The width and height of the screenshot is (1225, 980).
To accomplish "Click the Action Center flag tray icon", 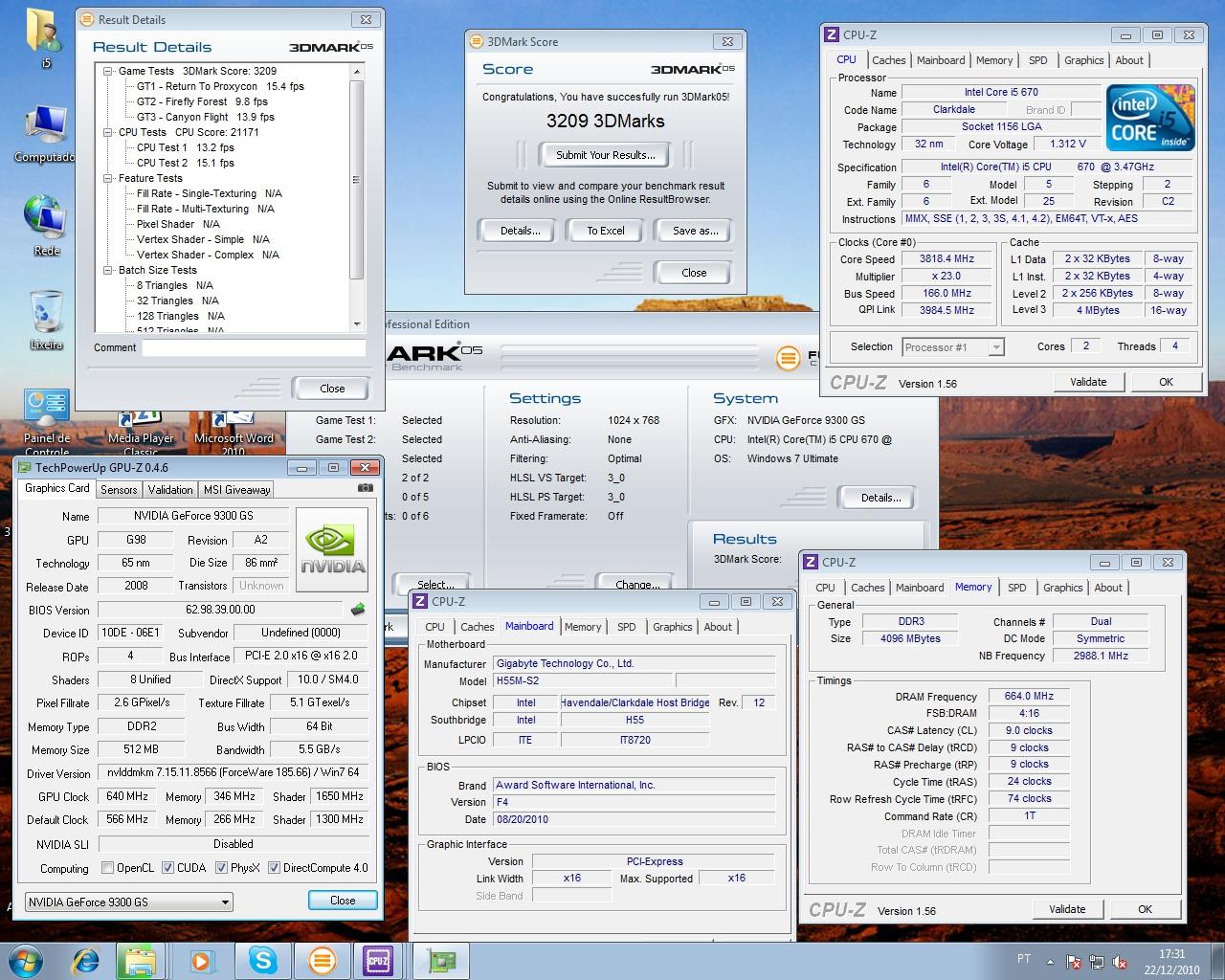I will [1075, 962].
